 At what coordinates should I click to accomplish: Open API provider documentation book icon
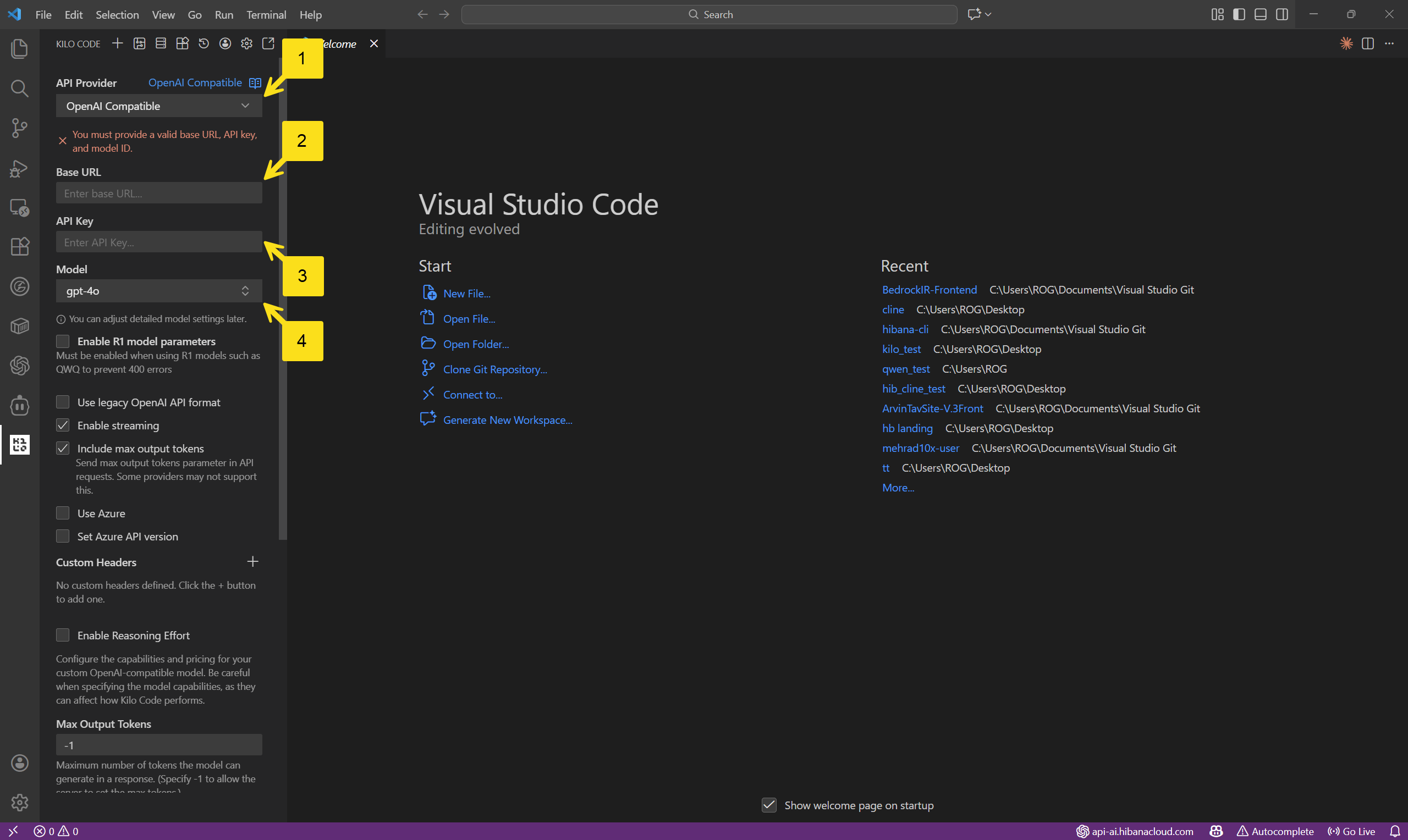click(255, 82)
